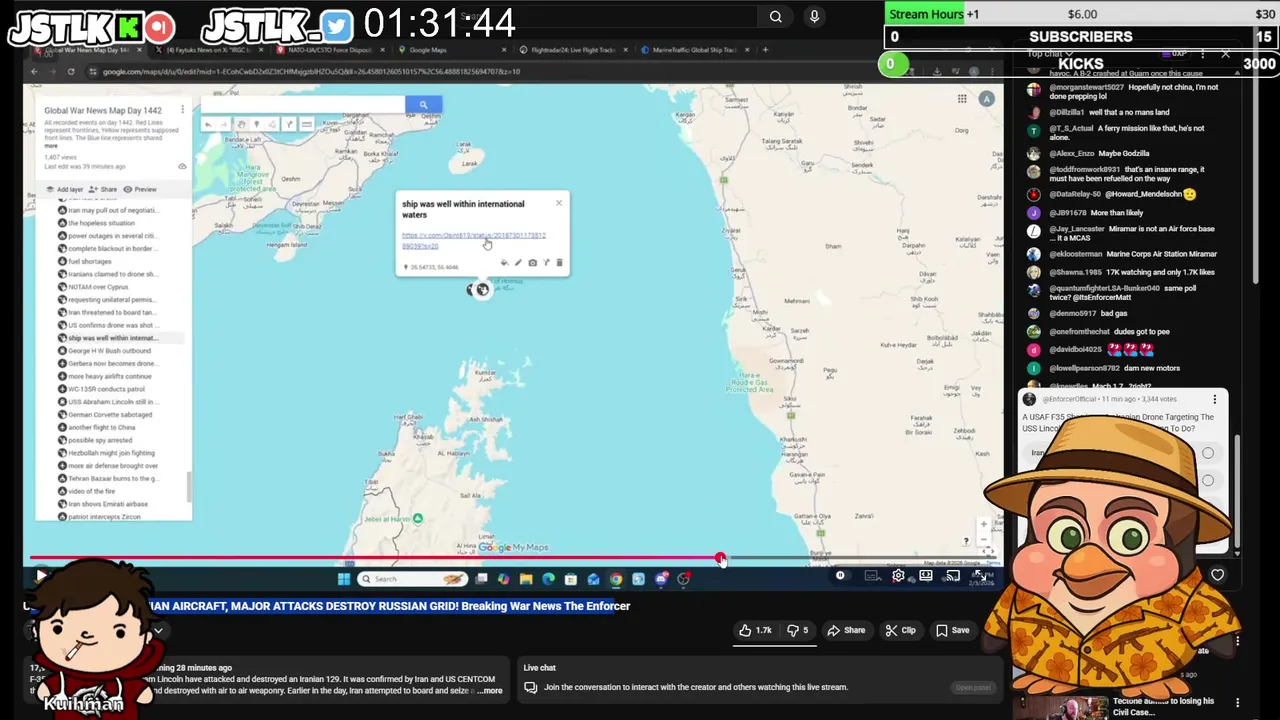Click the map search input field
This screenshot has height=720, width=1280.
(x=302, y=104)
